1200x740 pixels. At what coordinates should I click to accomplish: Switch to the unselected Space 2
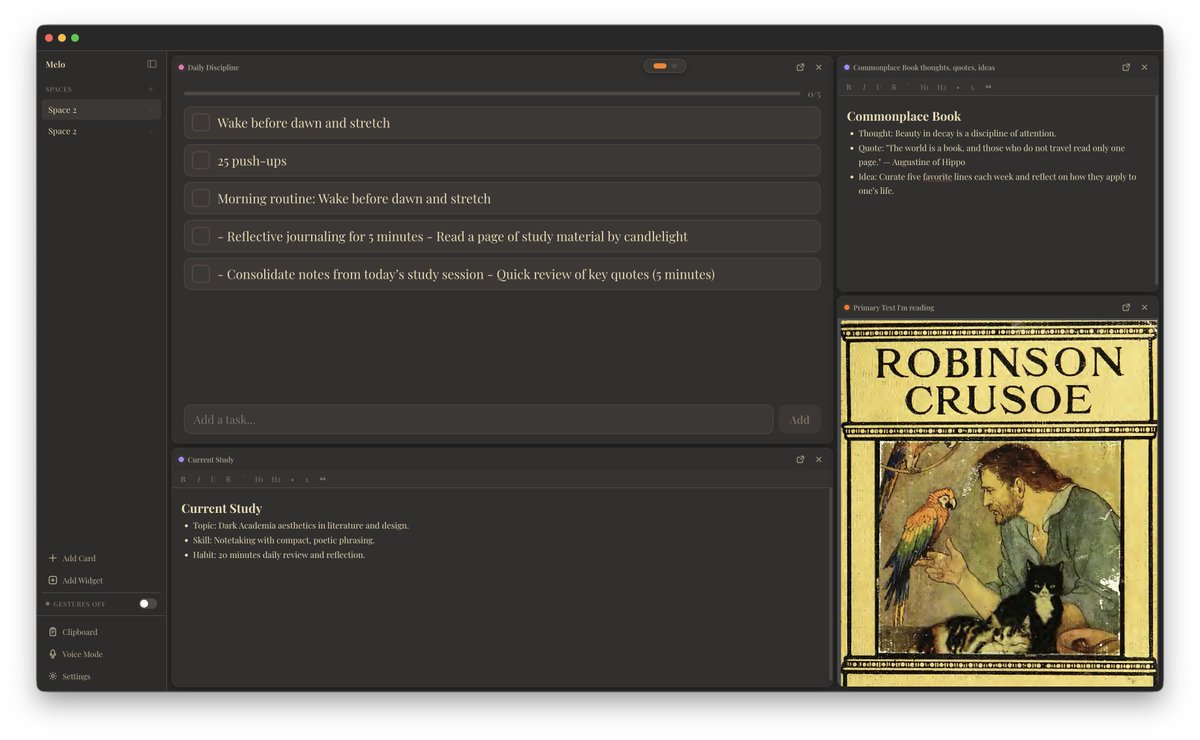101,131
